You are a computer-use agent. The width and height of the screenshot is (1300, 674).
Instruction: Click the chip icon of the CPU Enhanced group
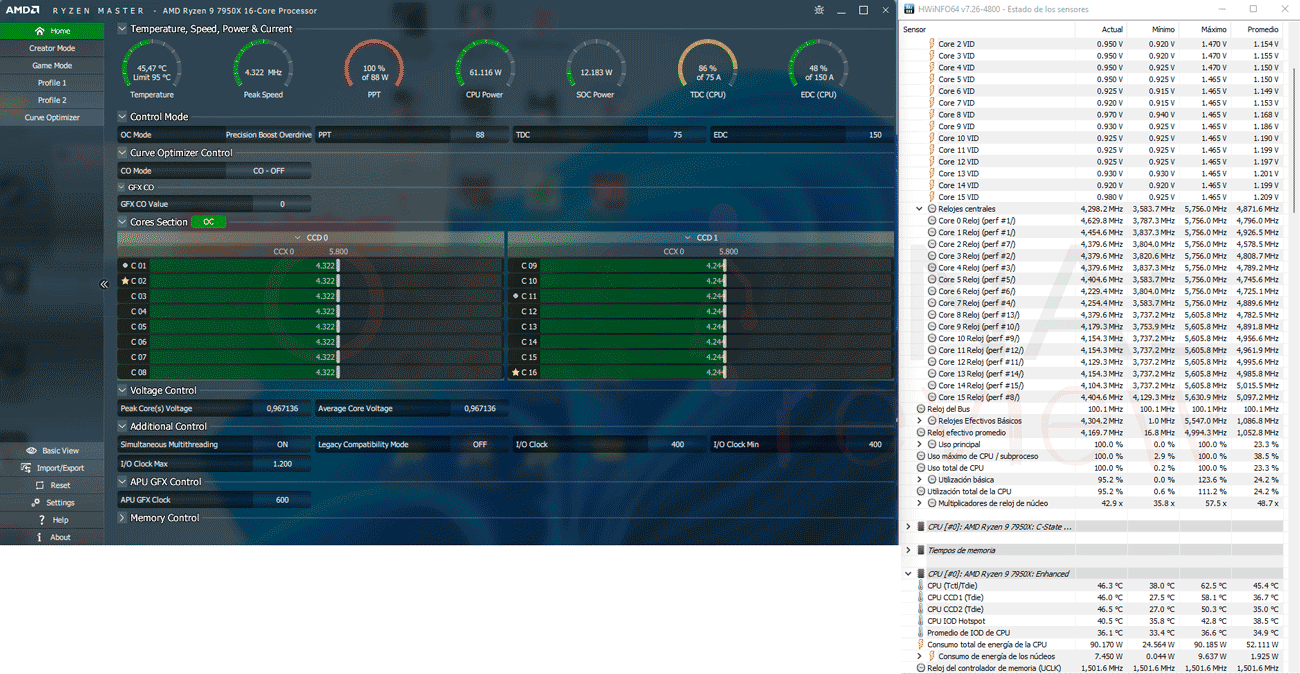[x=921, y=574]
